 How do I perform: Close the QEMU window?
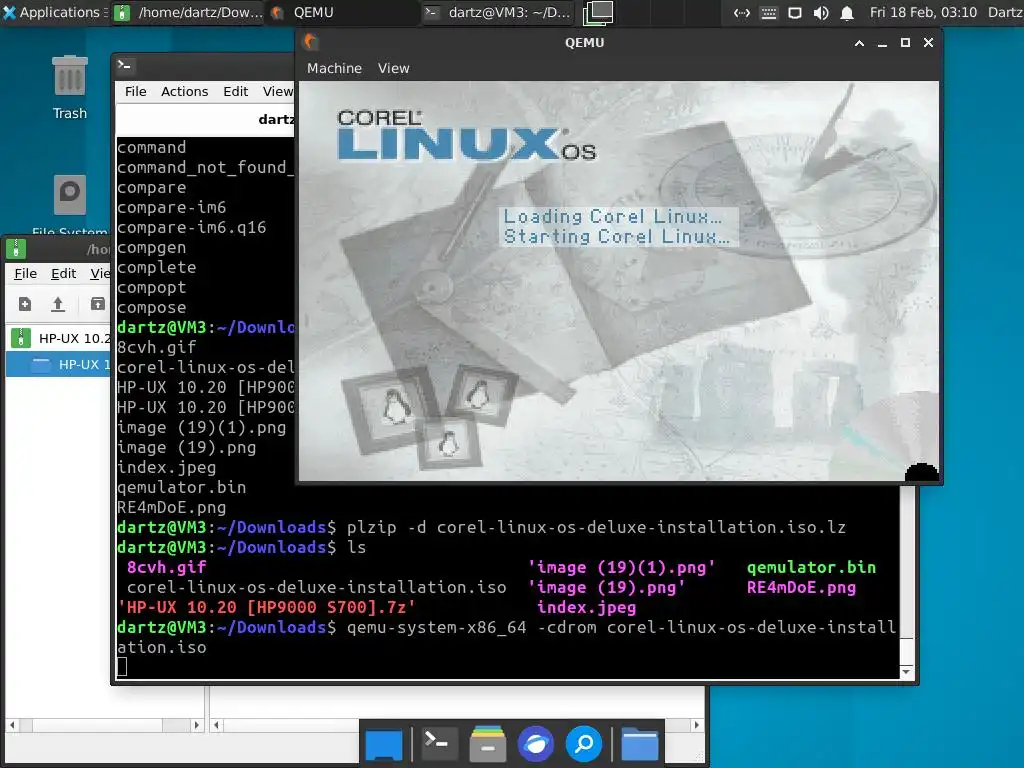(928, 43)
